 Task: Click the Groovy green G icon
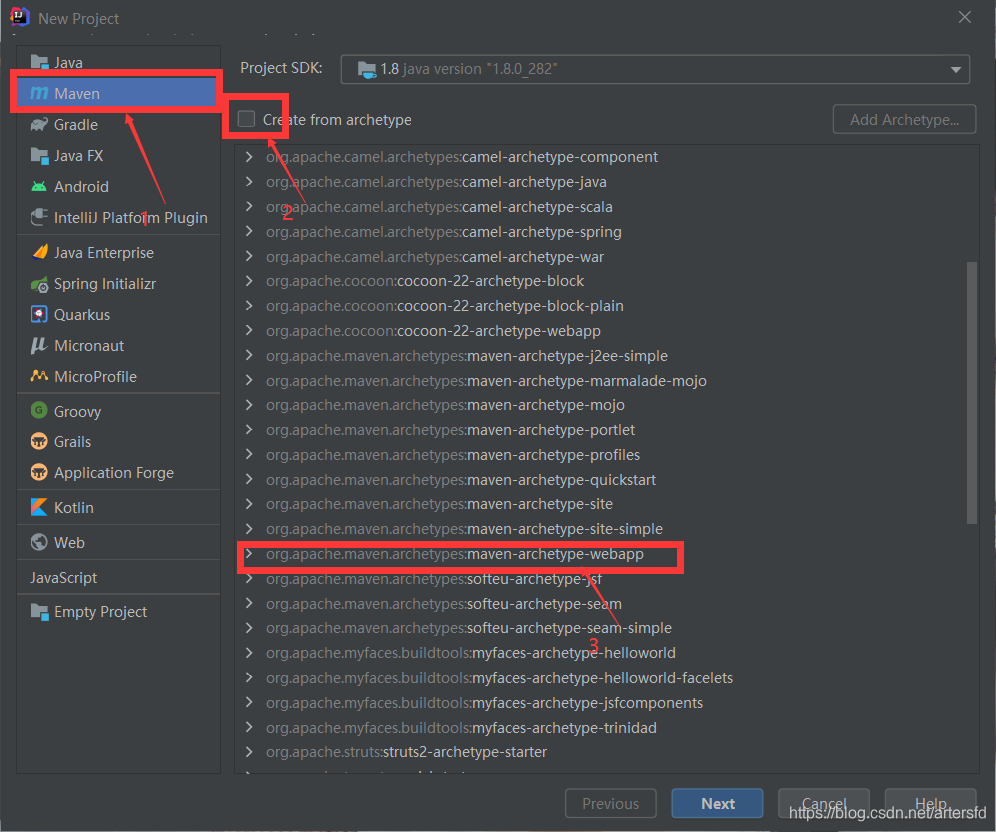click(x=39, y=410)
